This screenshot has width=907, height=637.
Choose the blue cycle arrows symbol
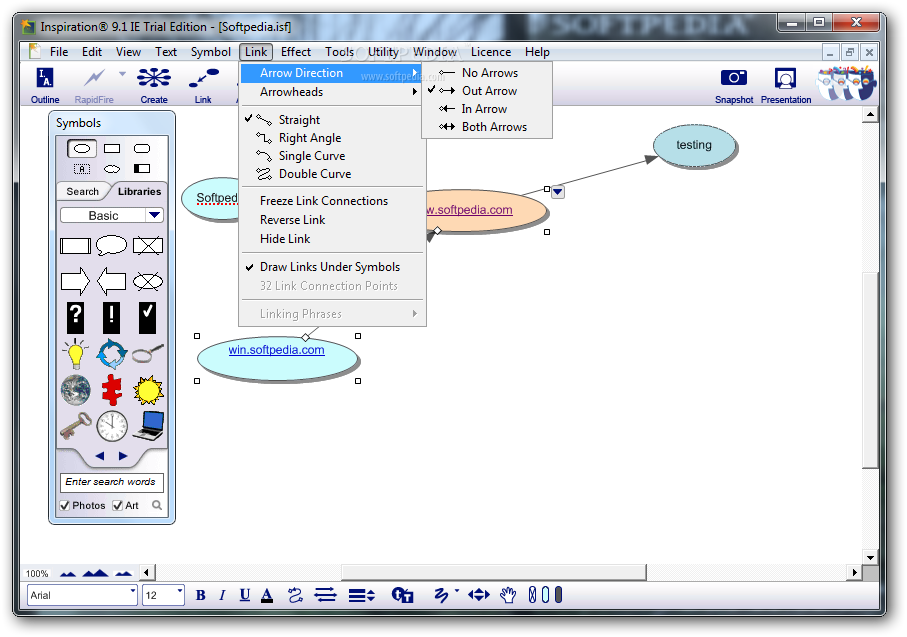click(x=112, y=354)
